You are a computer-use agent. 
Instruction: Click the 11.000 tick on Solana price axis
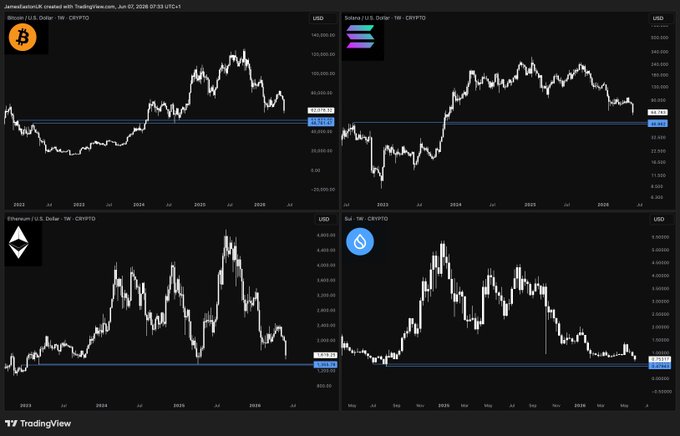[660, 176]
